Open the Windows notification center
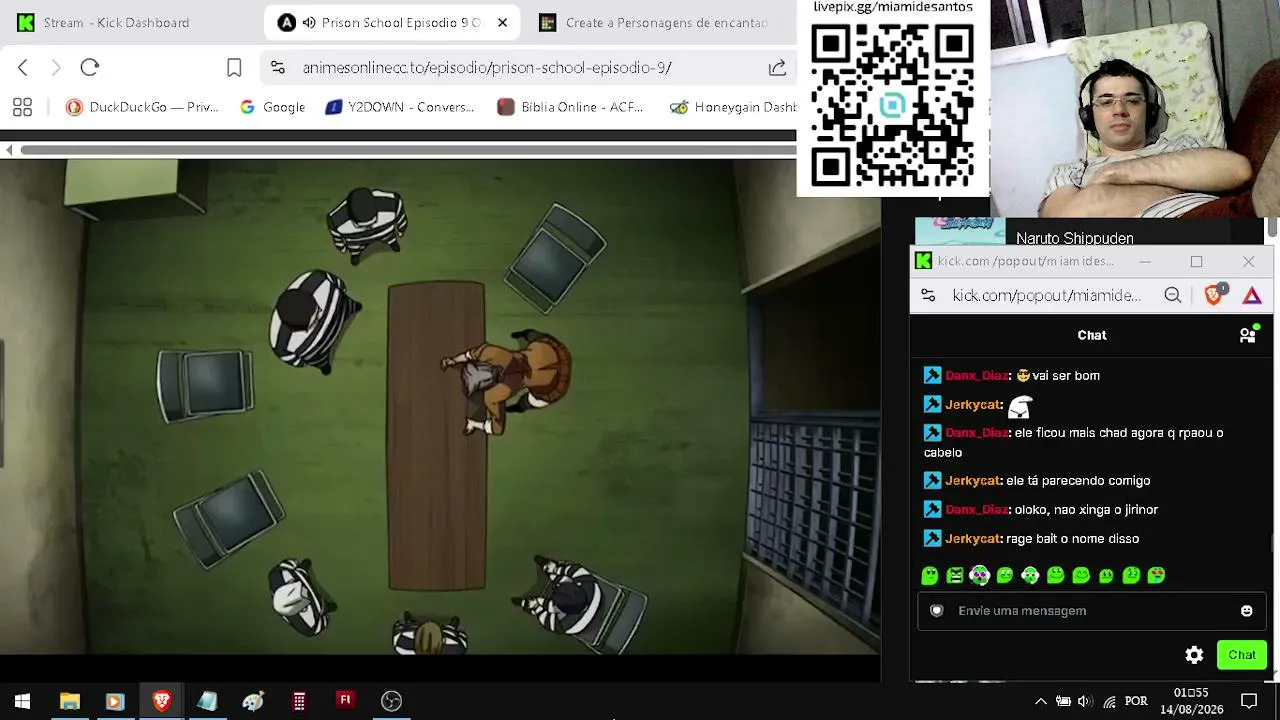 (1249, 701)
